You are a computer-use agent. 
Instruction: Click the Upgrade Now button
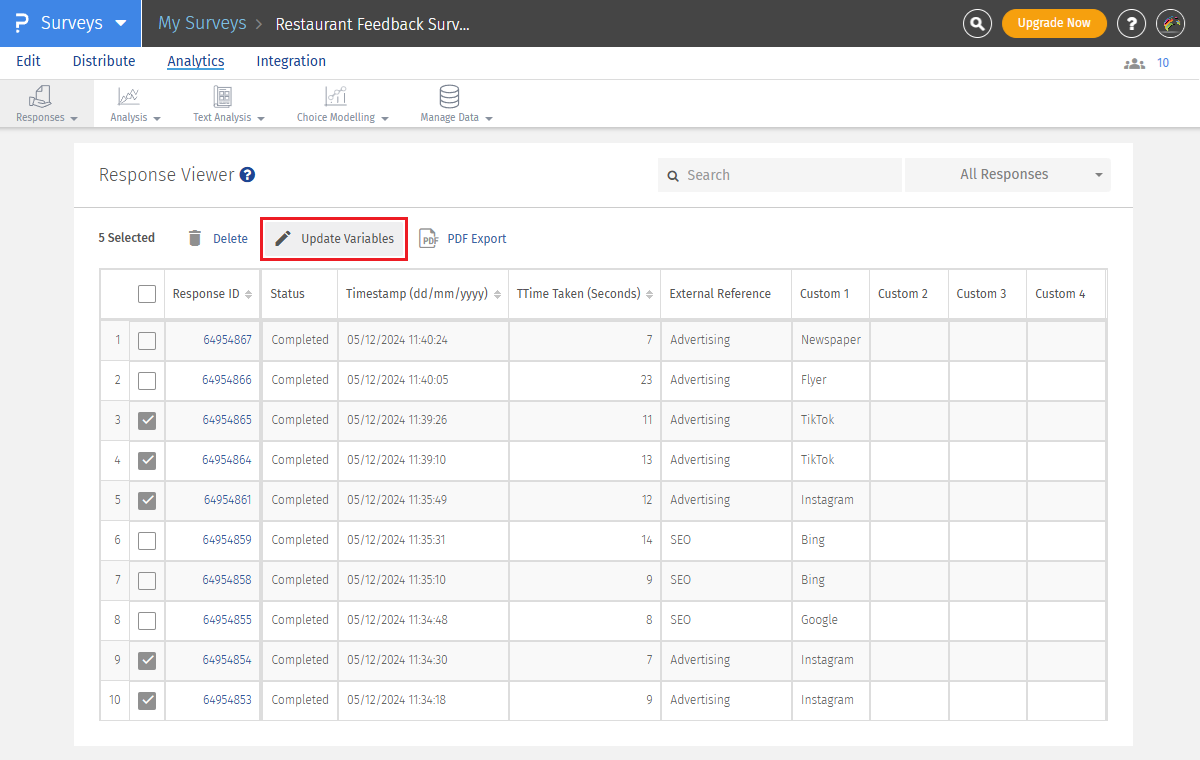tap(1054, 23)
